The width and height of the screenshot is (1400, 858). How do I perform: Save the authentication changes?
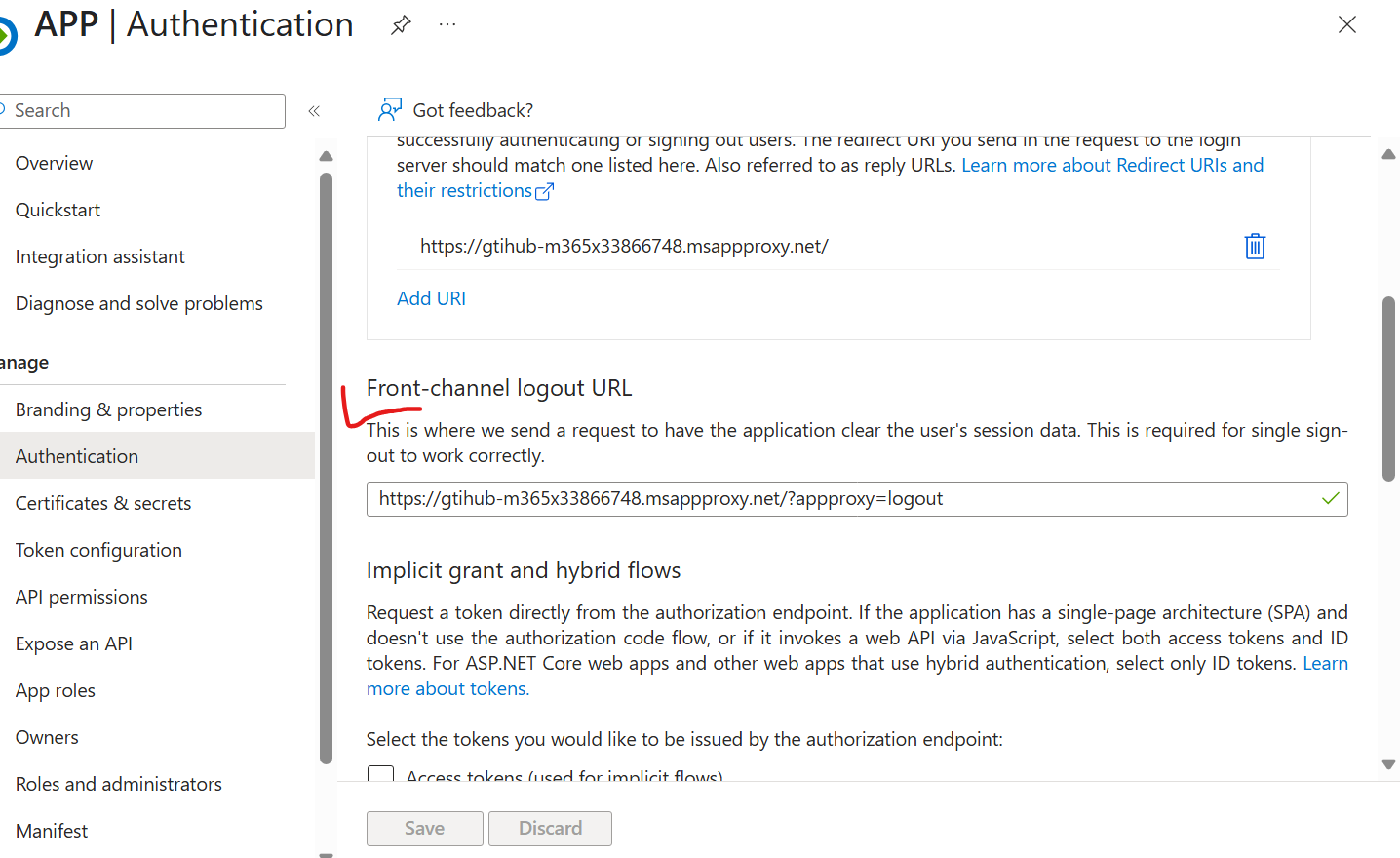424,828
